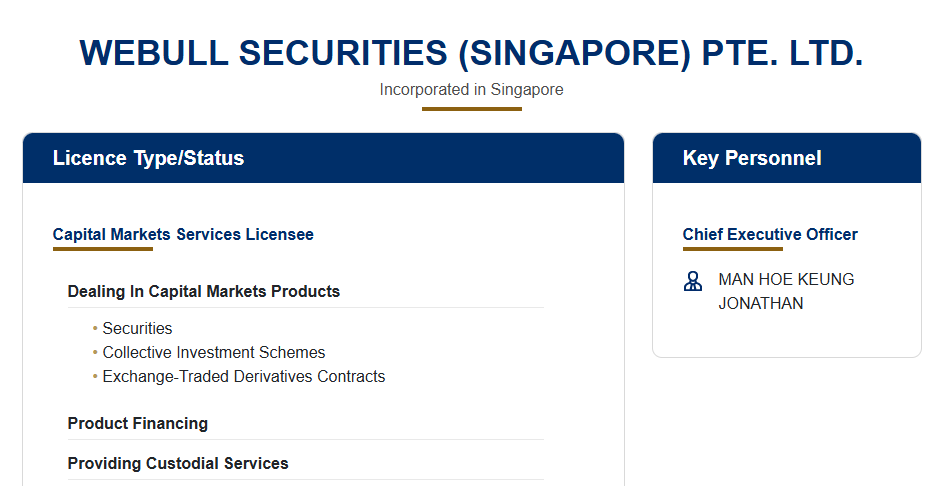Viewport: 949px width, 486px height.
Task: Expand the Product Financing section
Action: pyautogui.click(x=138, y=424)
